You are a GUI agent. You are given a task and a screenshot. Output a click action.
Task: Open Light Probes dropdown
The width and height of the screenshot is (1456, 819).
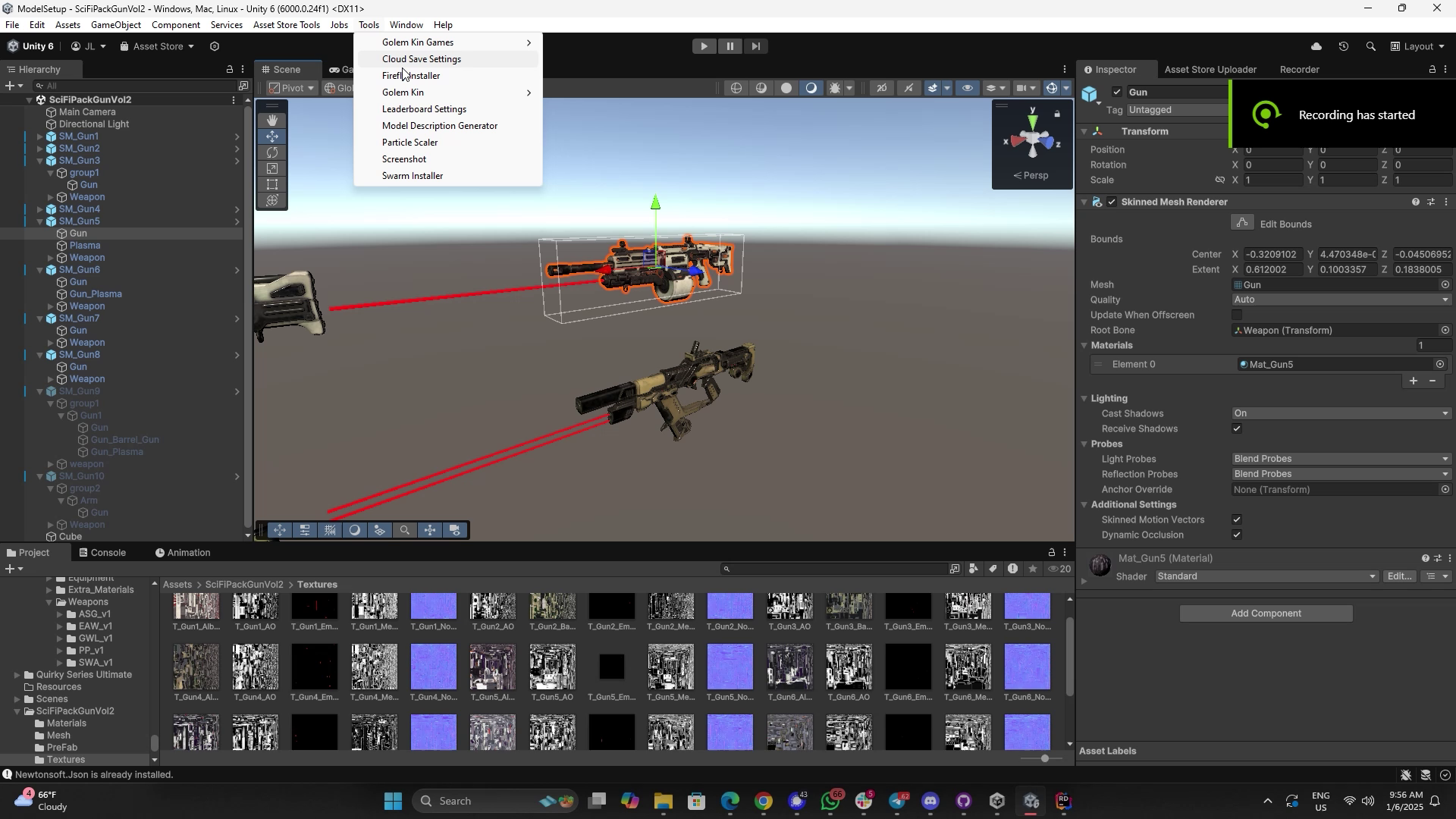(1341, 459)
